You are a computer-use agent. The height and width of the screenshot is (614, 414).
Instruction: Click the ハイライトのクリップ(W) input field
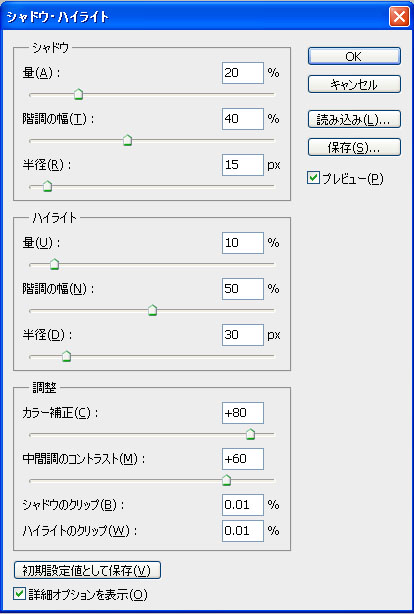(243, 531)
